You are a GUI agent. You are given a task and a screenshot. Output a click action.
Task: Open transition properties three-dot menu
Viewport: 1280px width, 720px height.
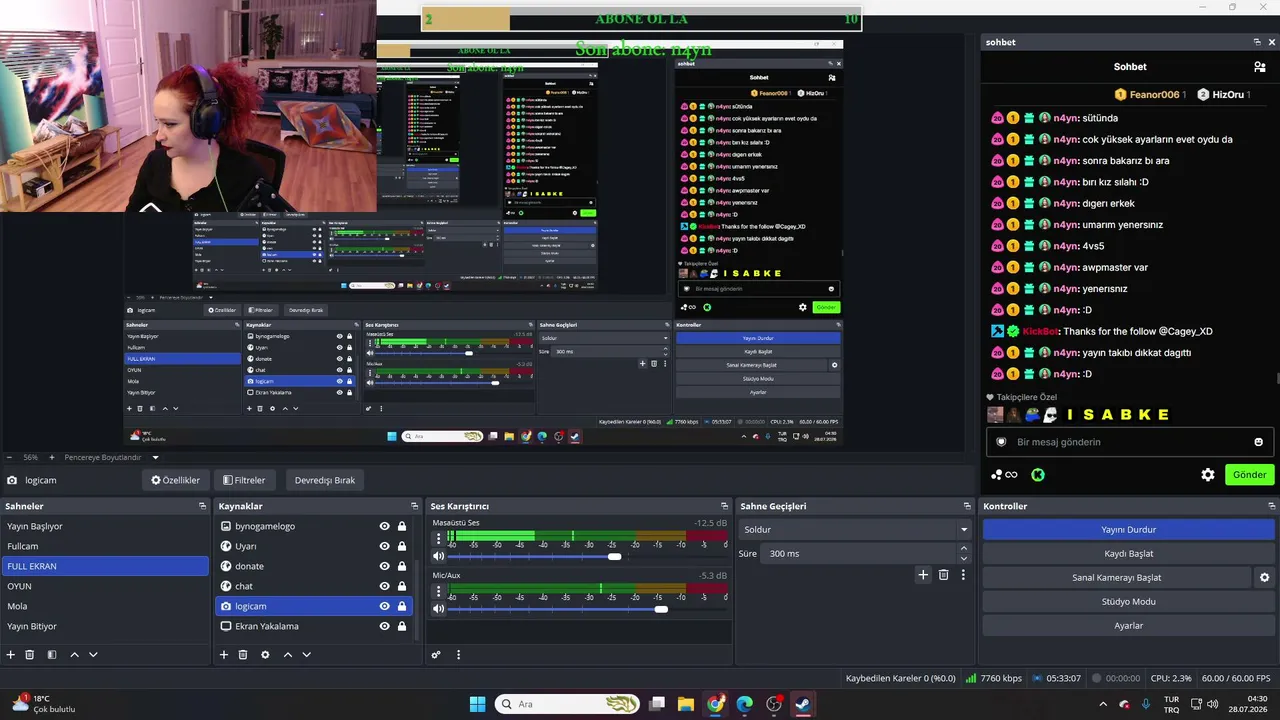click(x=964, y=575)
